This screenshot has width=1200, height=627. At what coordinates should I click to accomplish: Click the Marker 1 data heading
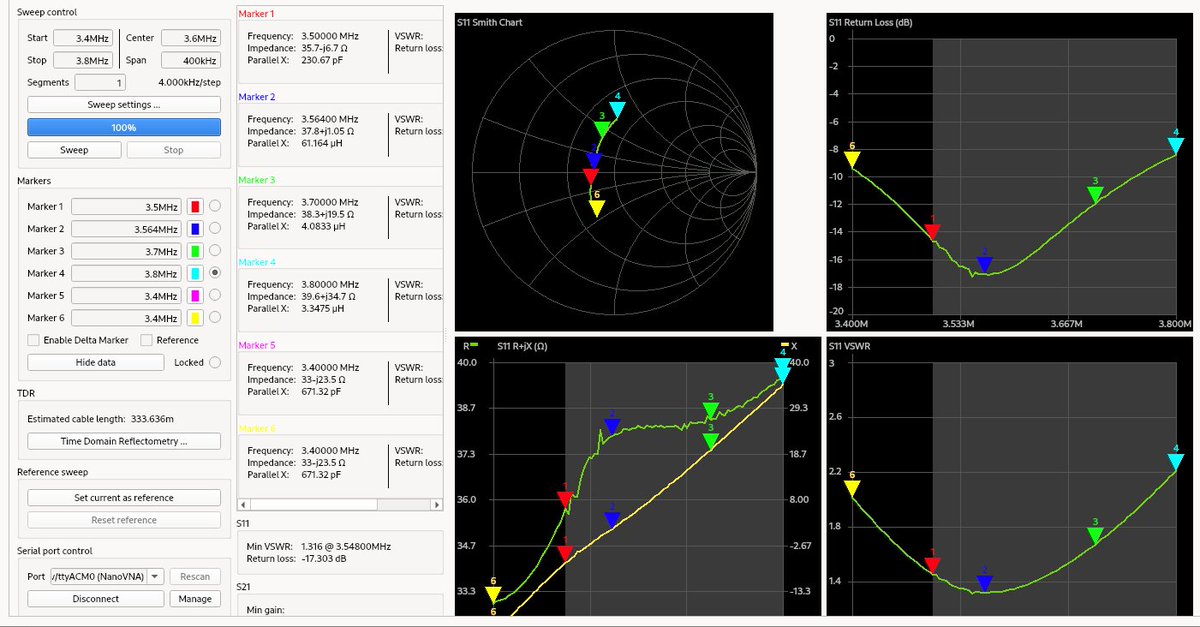coord(259,14)
